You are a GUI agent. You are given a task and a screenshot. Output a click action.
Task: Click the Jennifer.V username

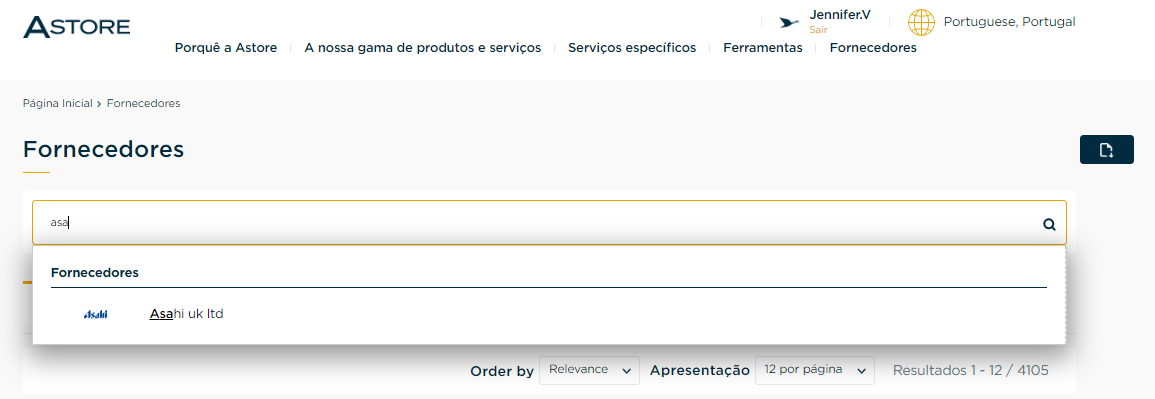click(840, 15)
